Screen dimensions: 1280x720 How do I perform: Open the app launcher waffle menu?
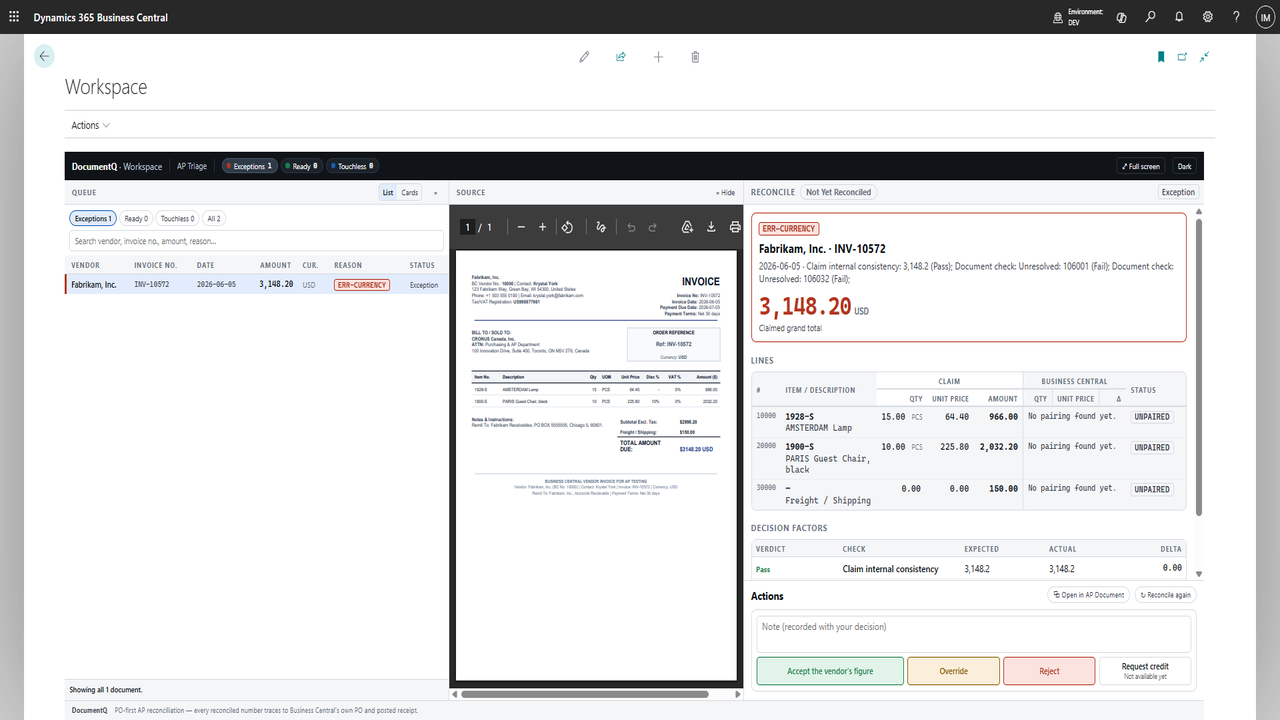click(x=14, y=17)
